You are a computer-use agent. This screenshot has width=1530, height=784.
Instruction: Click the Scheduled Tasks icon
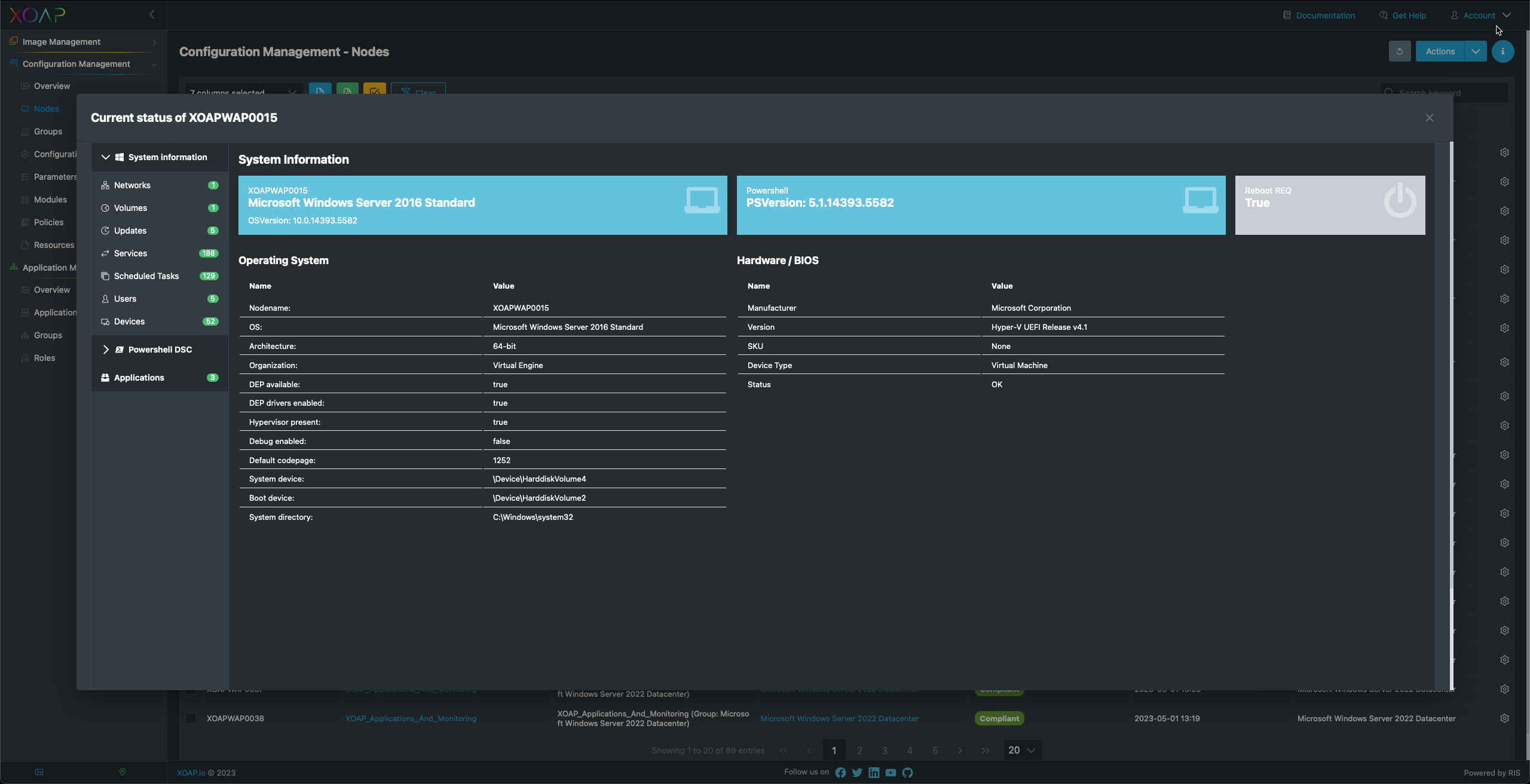[x=105, y=276]
